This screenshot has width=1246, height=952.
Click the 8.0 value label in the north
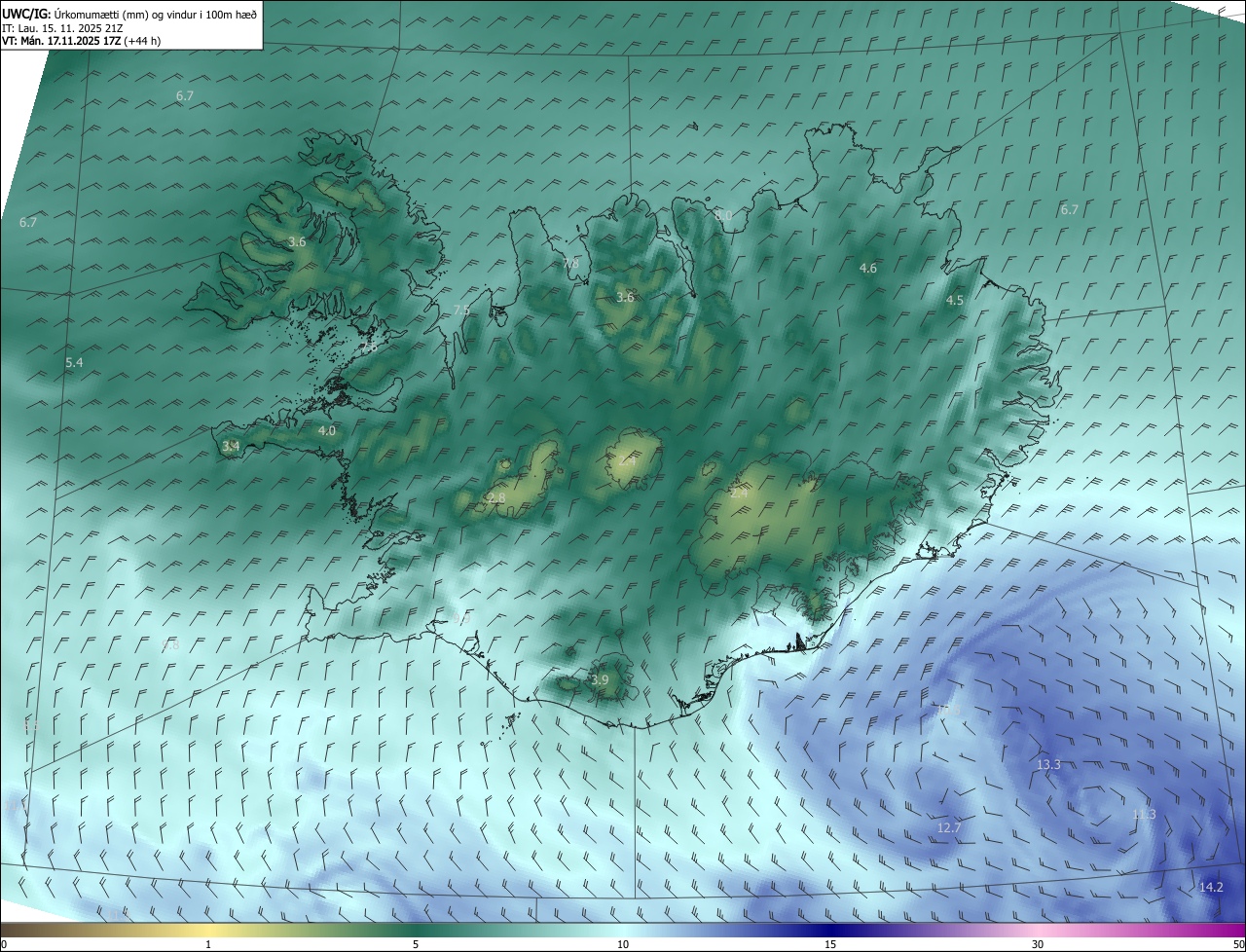coord(723,215)
